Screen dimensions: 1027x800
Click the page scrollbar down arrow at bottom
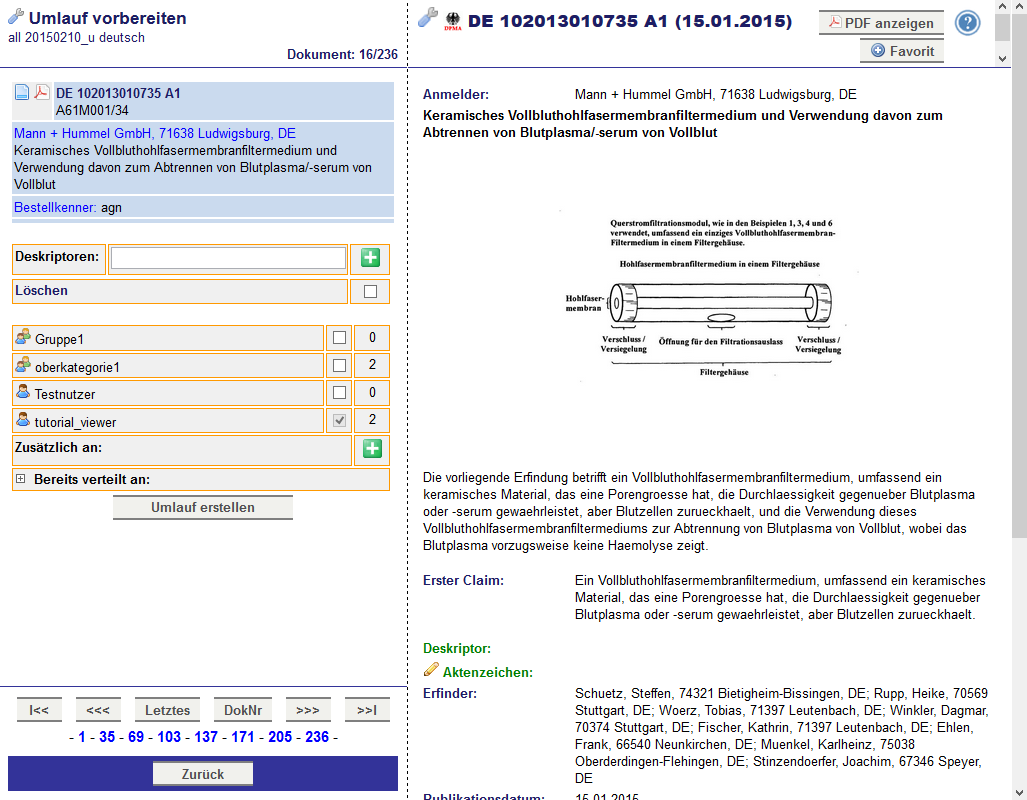pyautogui.click(x=1019, y=792)
